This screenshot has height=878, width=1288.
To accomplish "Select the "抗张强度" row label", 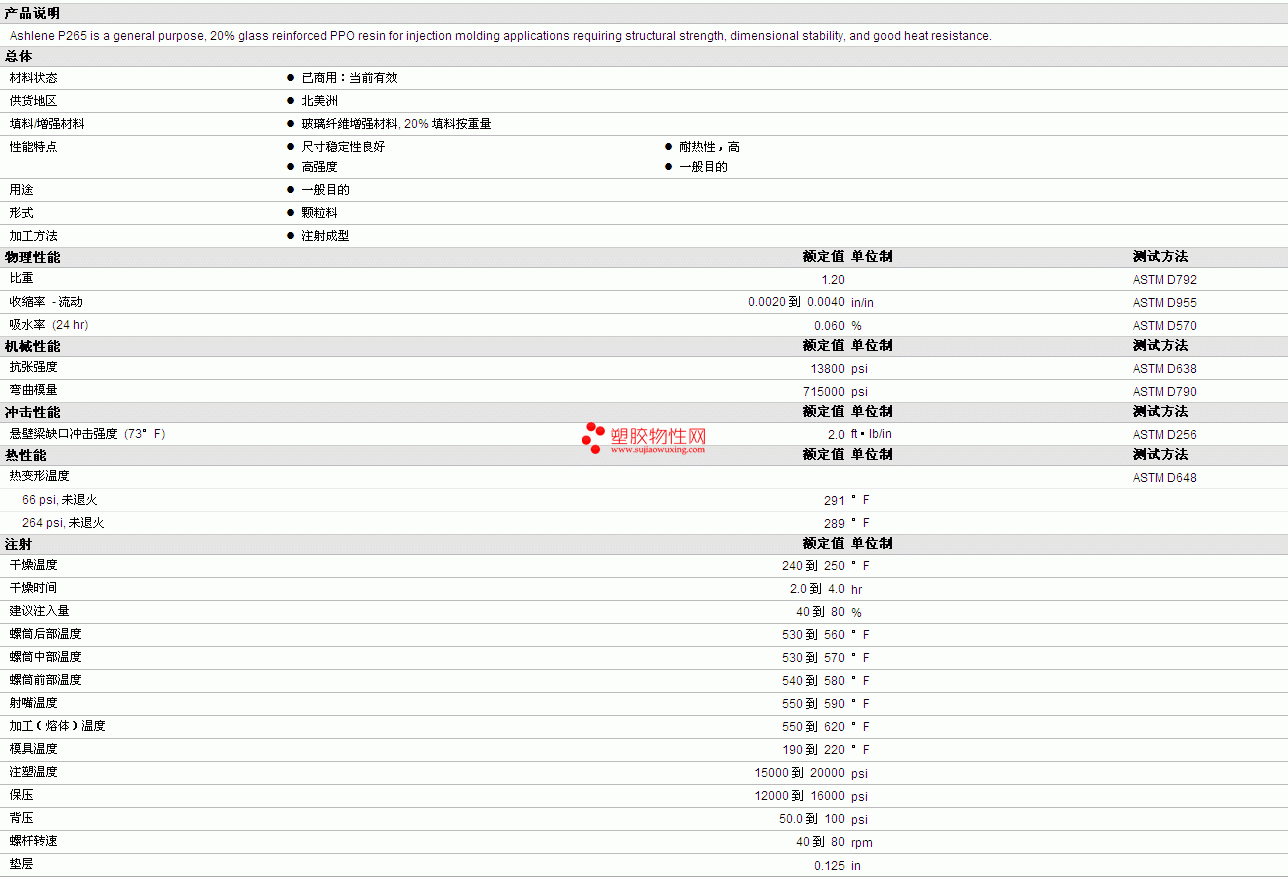I will click(x=34, y=368).
